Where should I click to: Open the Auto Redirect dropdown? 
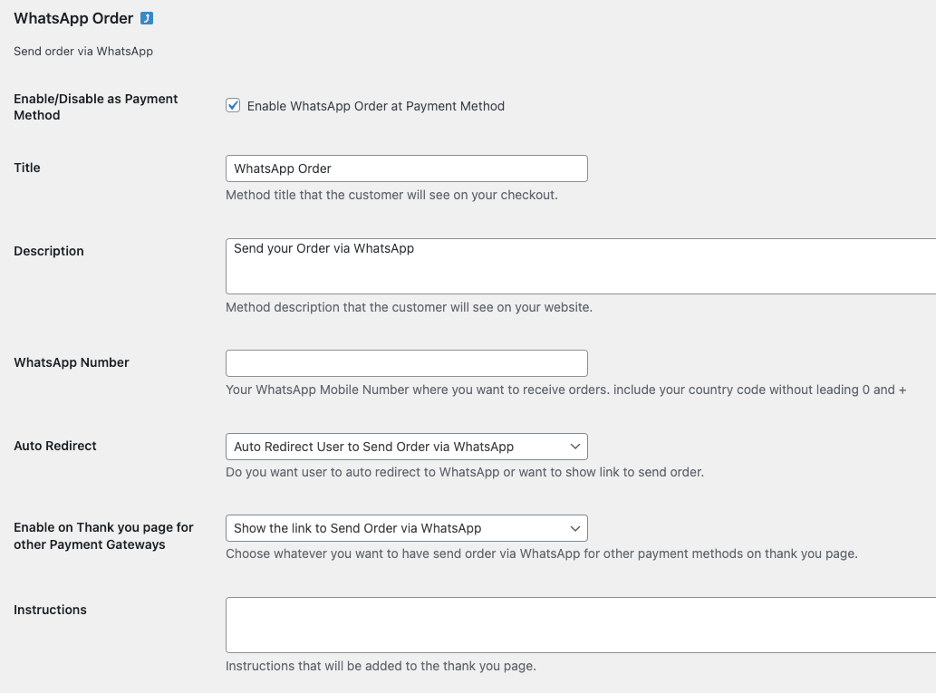(407, 446)
